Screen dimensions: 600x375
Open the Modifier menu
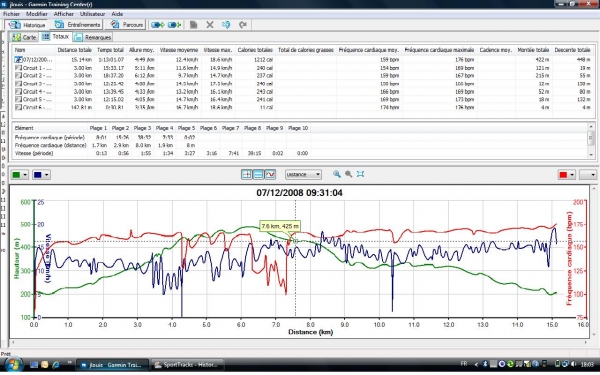coord(37,14)
